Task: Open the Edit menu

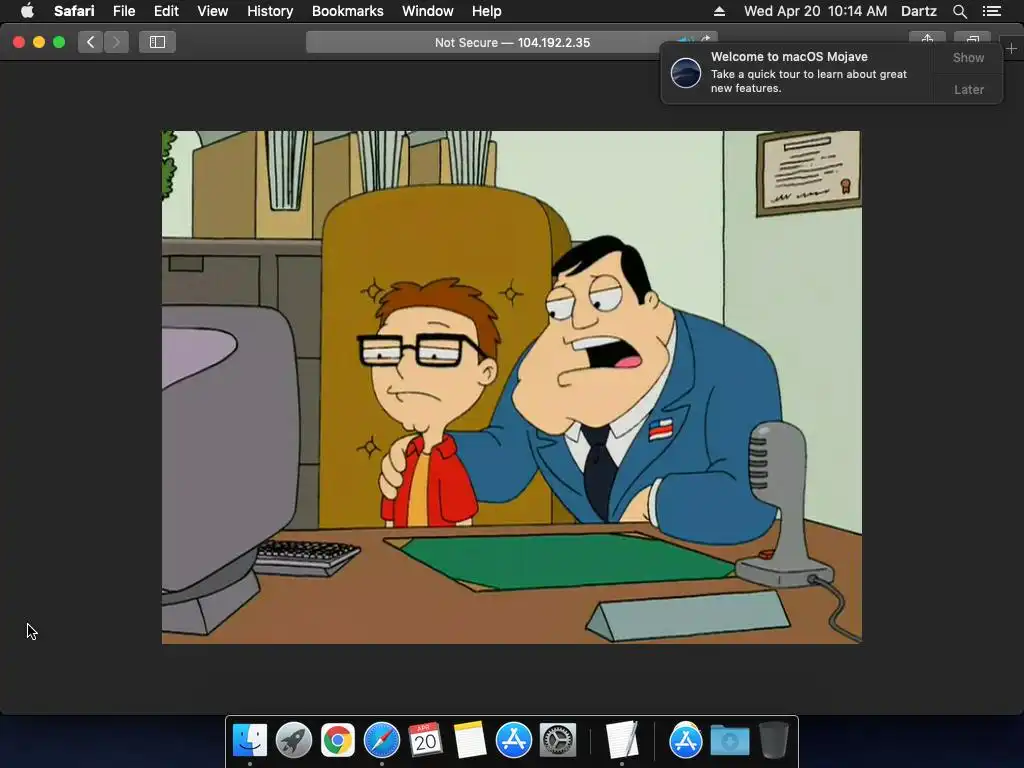Action: pos(166,11)
